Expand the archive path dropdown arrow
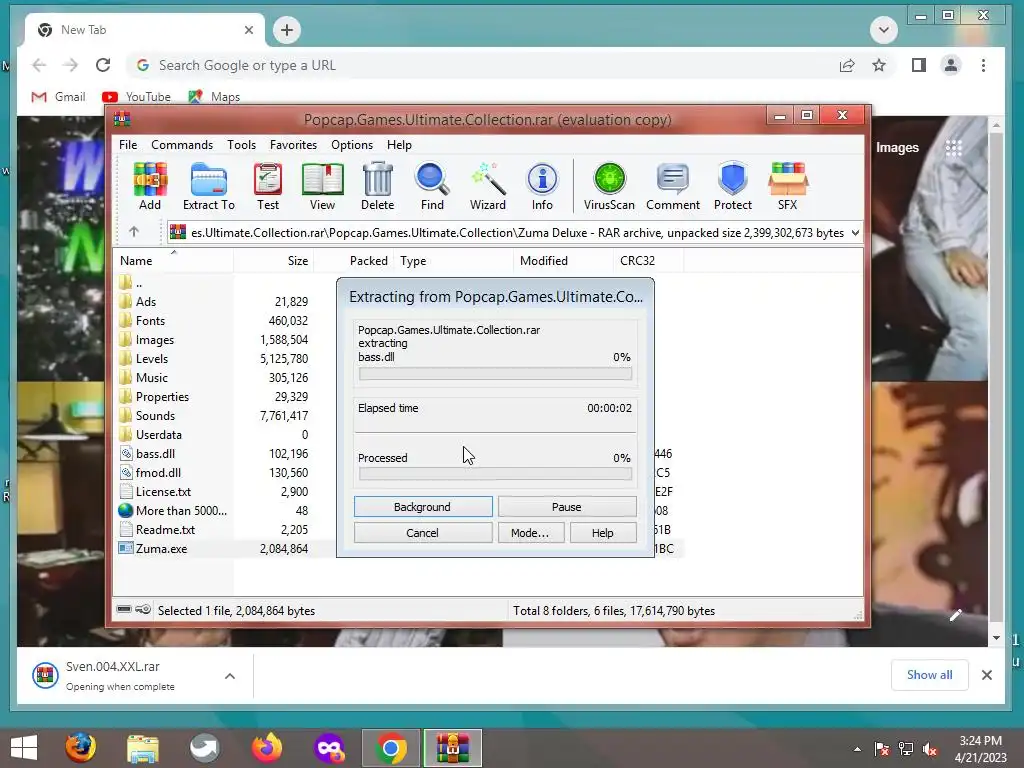The image size is (1024, 768). pyautogui.click(x=855, y=232)
